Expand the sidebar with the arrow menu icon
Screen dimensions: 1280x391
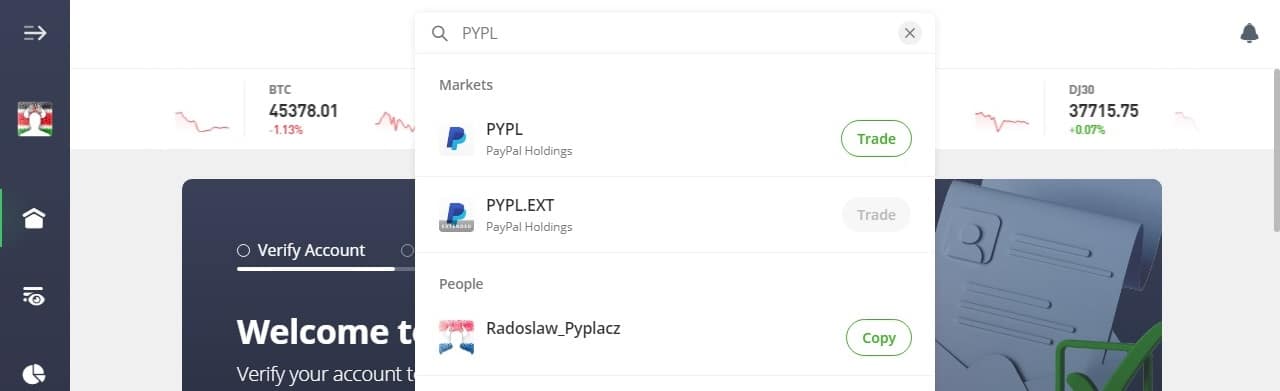tap(35, 33)
